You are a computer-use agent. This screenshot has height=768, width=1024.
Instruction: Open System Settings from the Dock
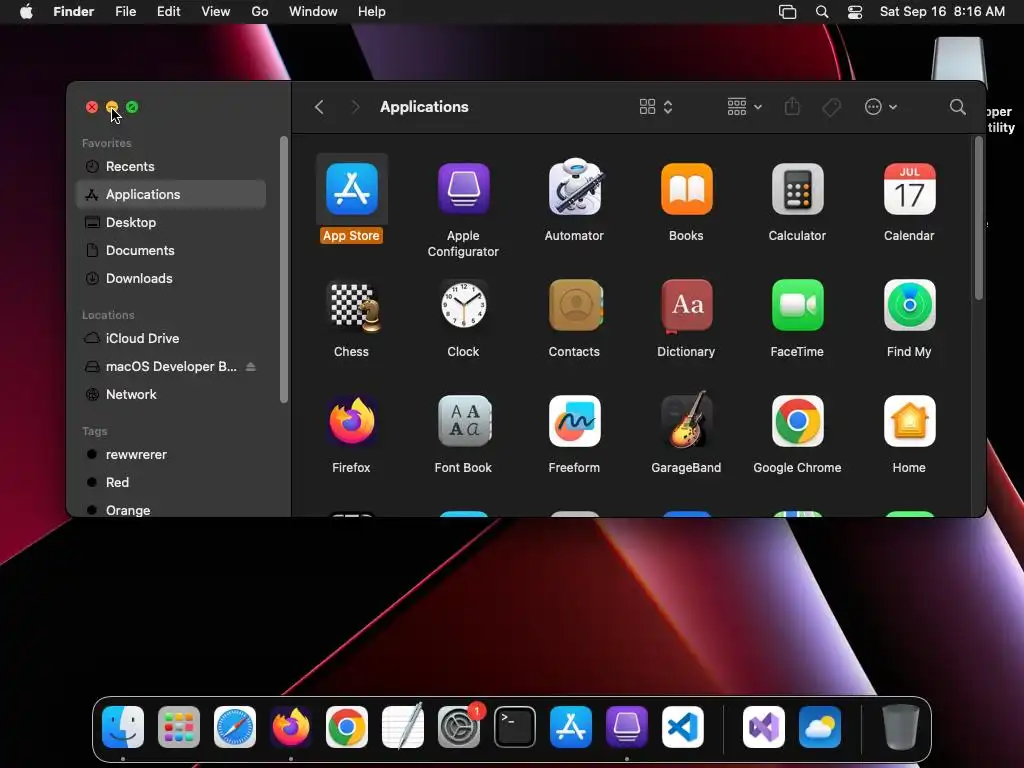(x=459, y=727)
